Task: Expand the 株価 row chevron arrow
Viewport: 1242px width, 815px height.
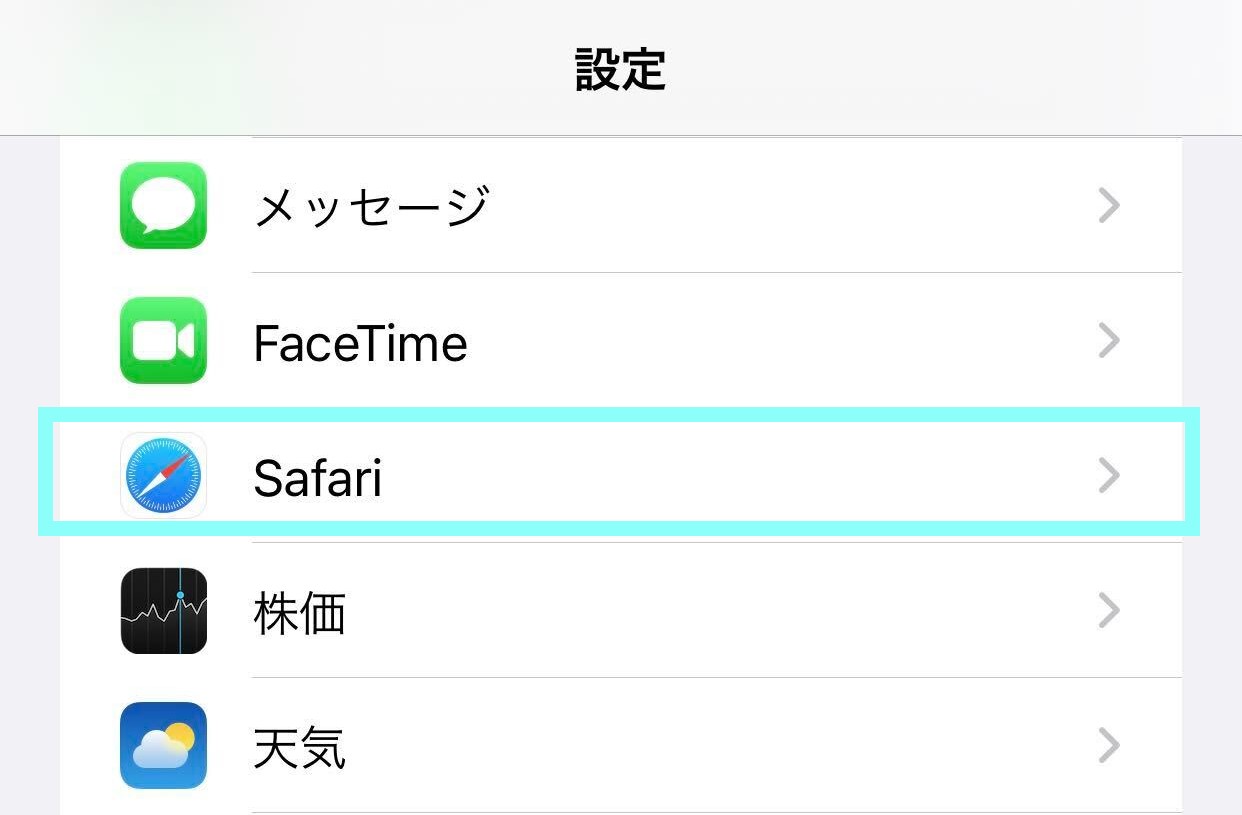Action: pos(1108,610)
